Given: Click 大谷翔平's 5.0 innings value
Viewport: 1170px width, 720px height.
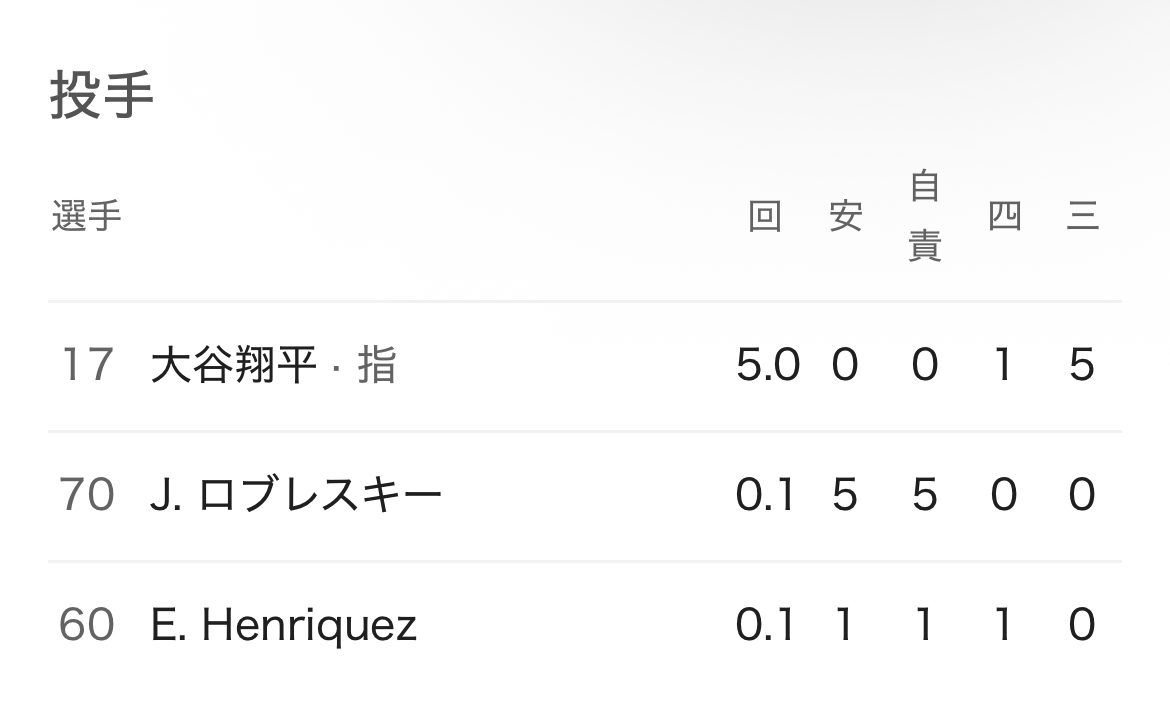Looking at the screenshot, I should click(x=767, y=365).
